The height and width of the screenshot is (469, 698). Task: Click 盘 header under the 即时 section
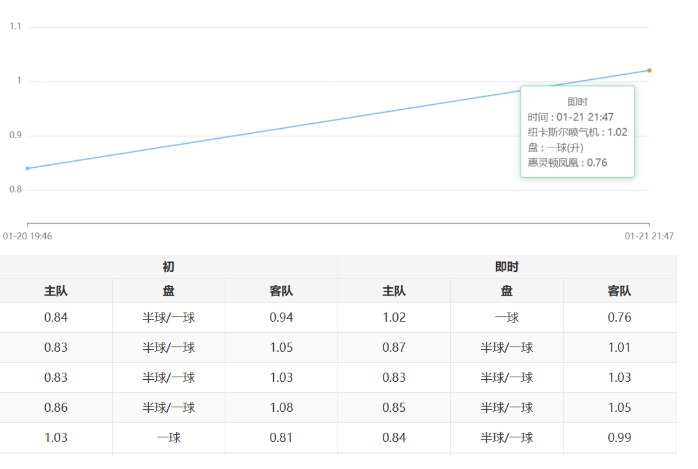pos(506,291)
